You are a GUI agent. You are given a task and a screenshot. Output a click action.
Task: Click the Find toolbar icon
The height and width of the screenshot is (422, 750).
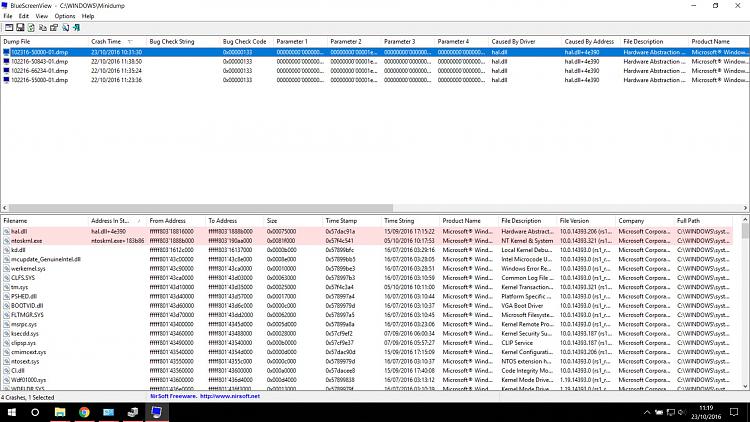pyautogui.click(x=65, y=28)
